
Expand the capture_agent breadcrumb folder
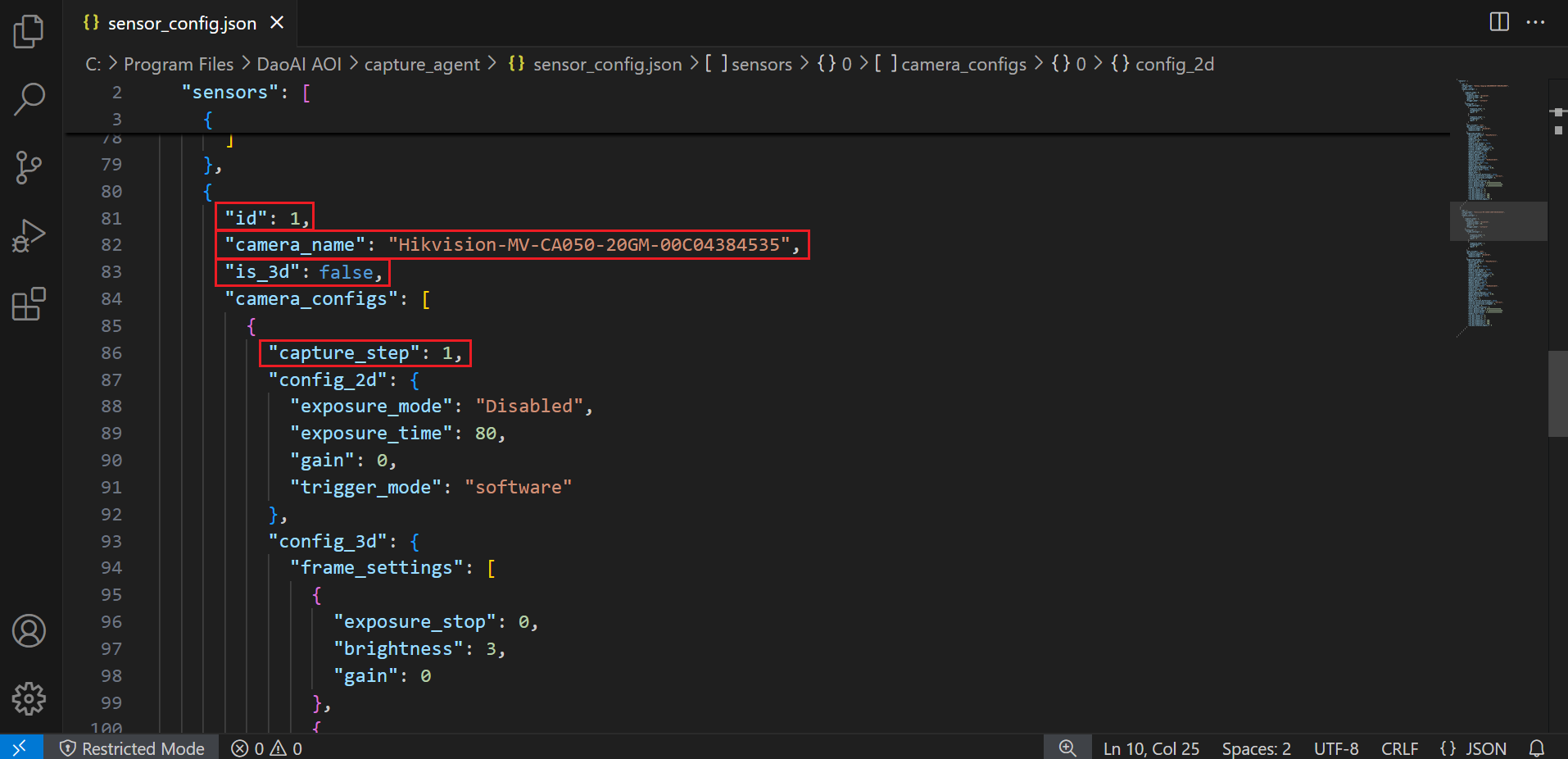click(x=421, y=64)
